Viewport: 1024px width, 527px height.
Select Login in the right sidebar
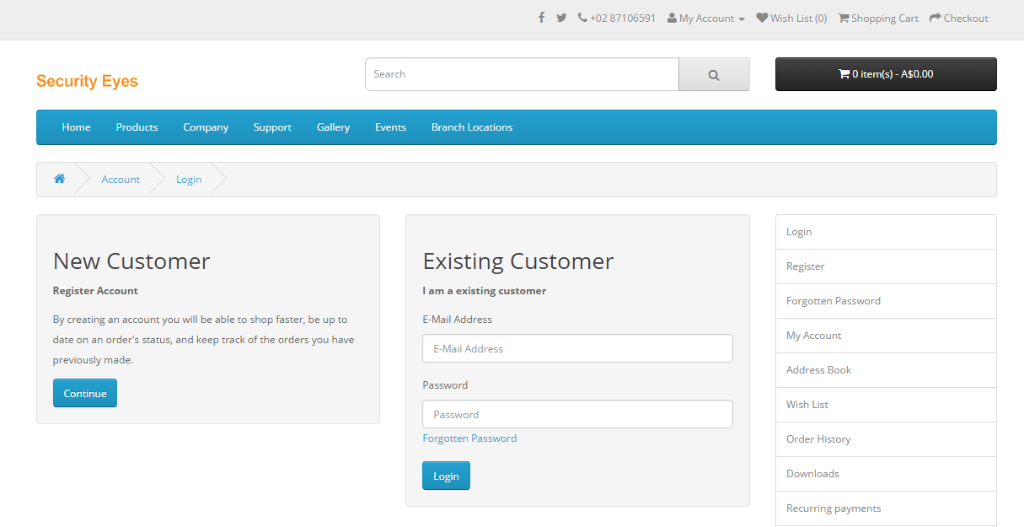point(886,232)
